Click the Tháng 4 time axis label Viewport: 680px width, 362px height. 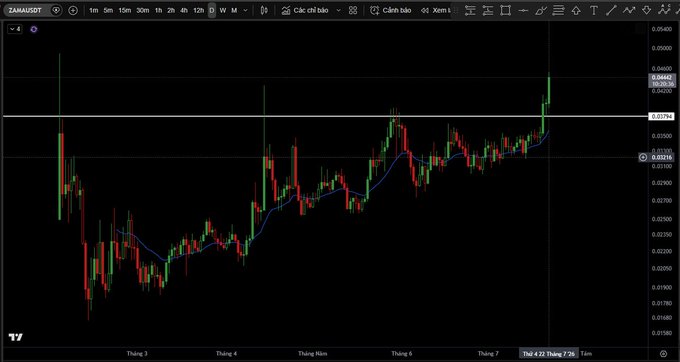(226, 354)
